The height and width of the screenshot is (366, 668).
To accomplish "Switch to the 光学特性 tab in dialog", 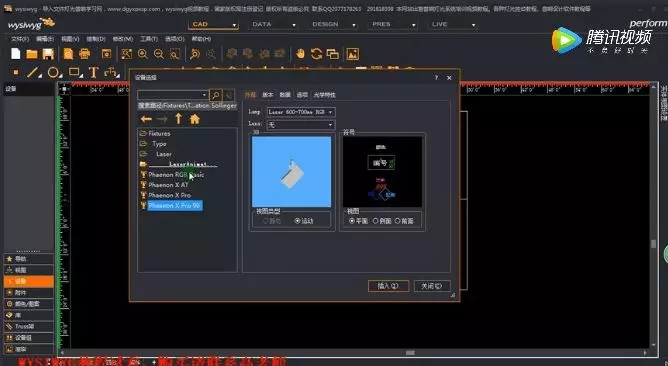I will (325, 95).
